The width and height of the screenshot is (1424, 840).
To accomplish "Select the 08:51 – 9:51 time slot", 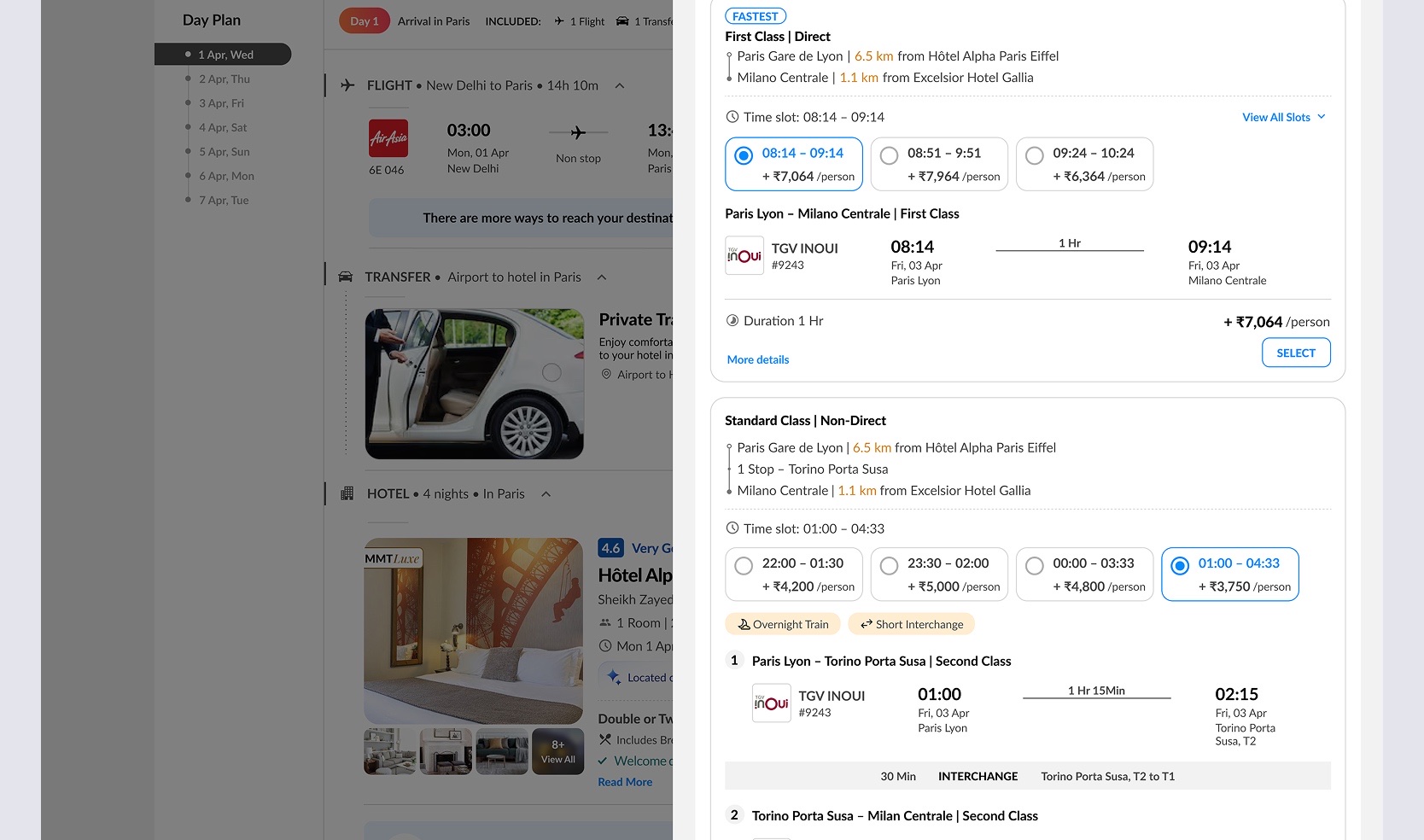I will (939, 164).
